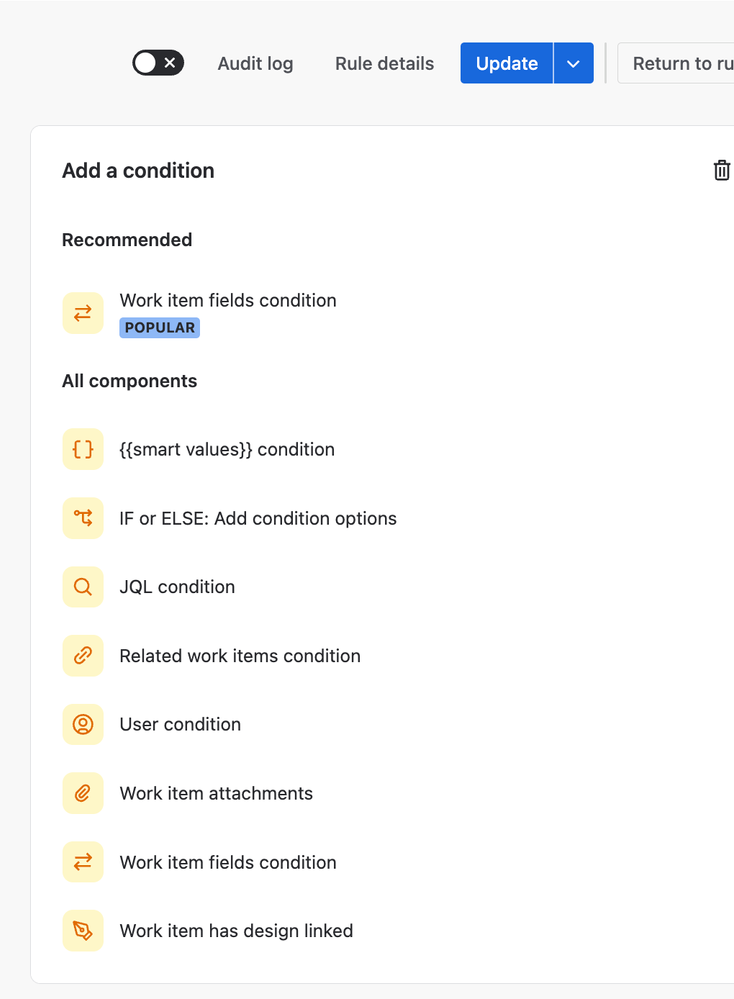Select the Work item attachments paperclip icon
734x999 pixels.
(x=83, y=793)
